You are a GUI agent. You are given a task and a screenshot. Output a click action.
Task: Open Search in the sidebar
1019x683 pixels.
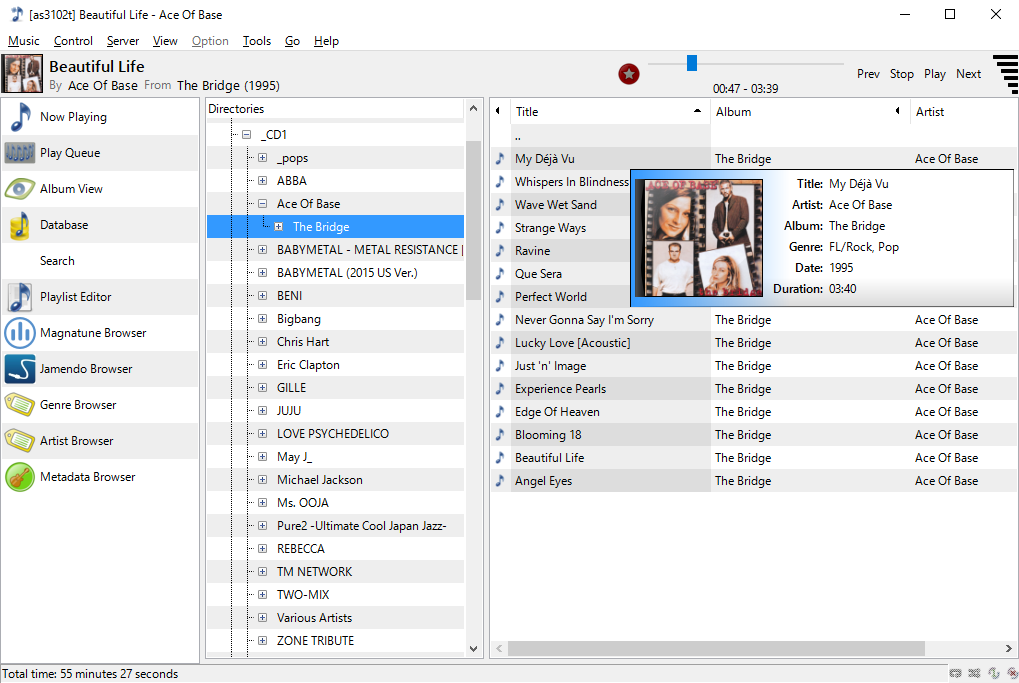[x=100, y=261]
